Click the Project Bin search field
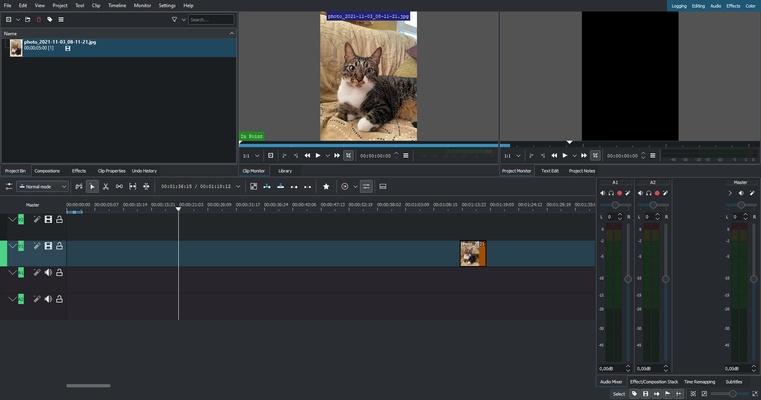The image size is (761, 400). pyautogui.click(x=211, y=19)
